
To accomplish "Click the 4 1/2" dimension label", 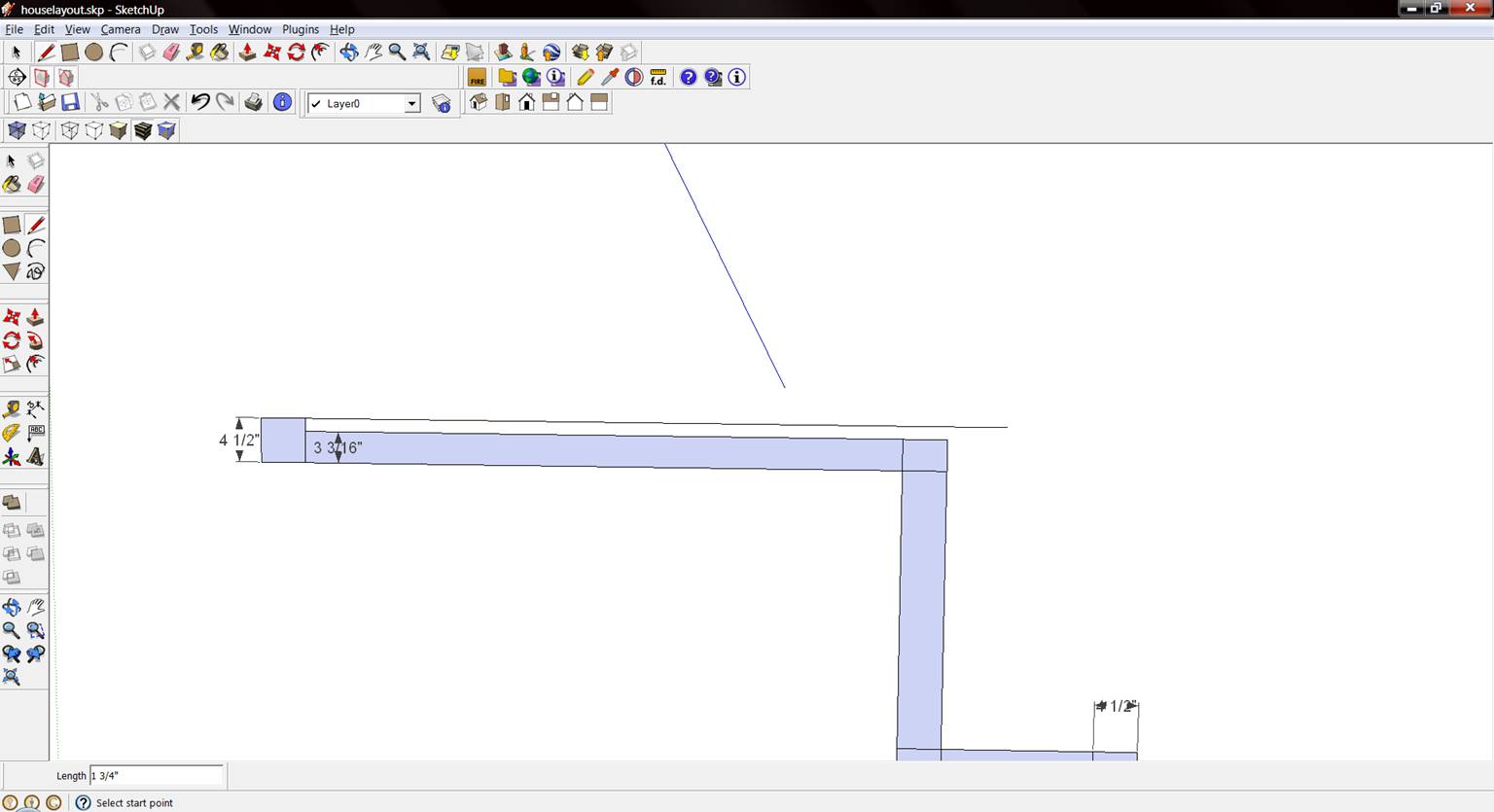I will 238,441.
